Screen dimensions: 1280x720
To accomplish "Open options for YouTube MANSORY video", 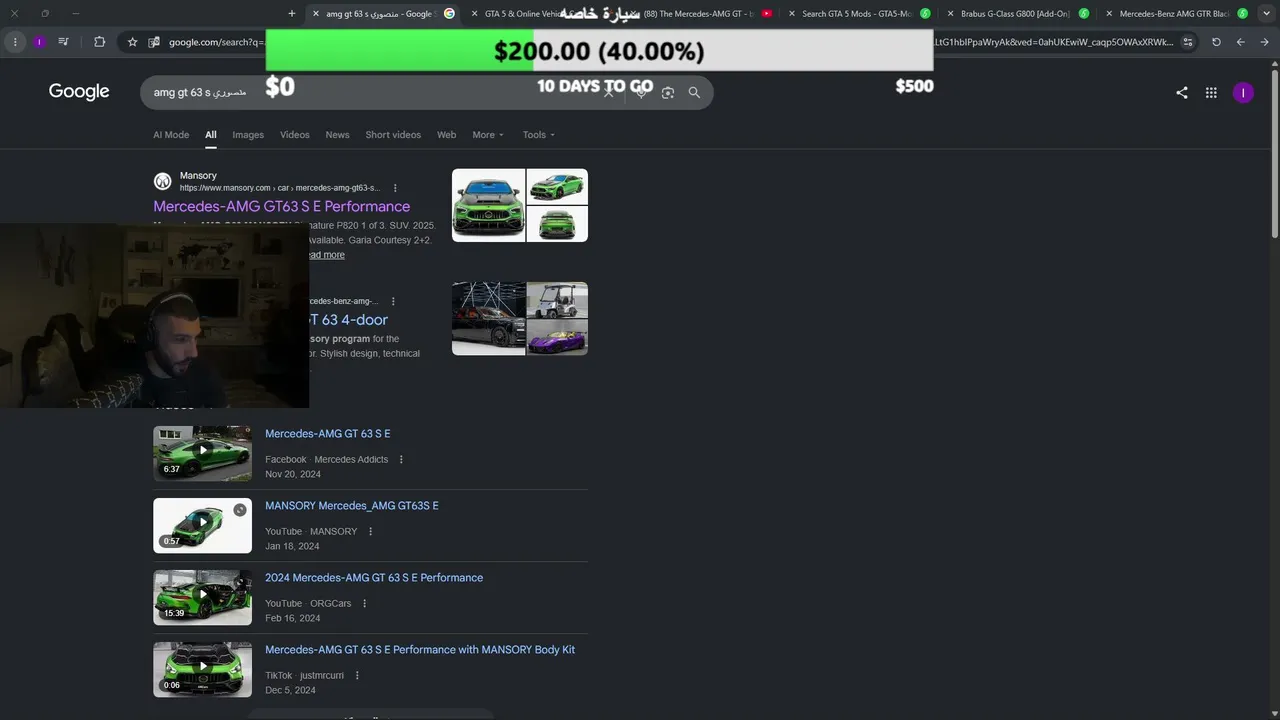I will pyautogui.click(x=370, y=532).
